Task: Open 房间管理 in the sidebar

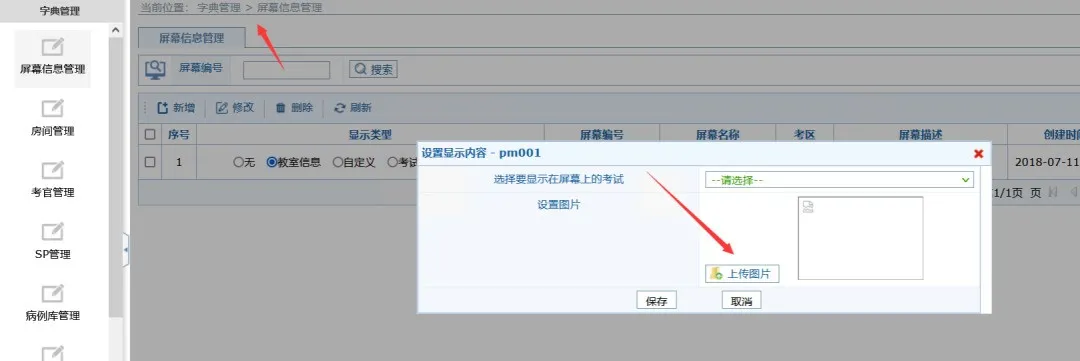Action: 52,119
